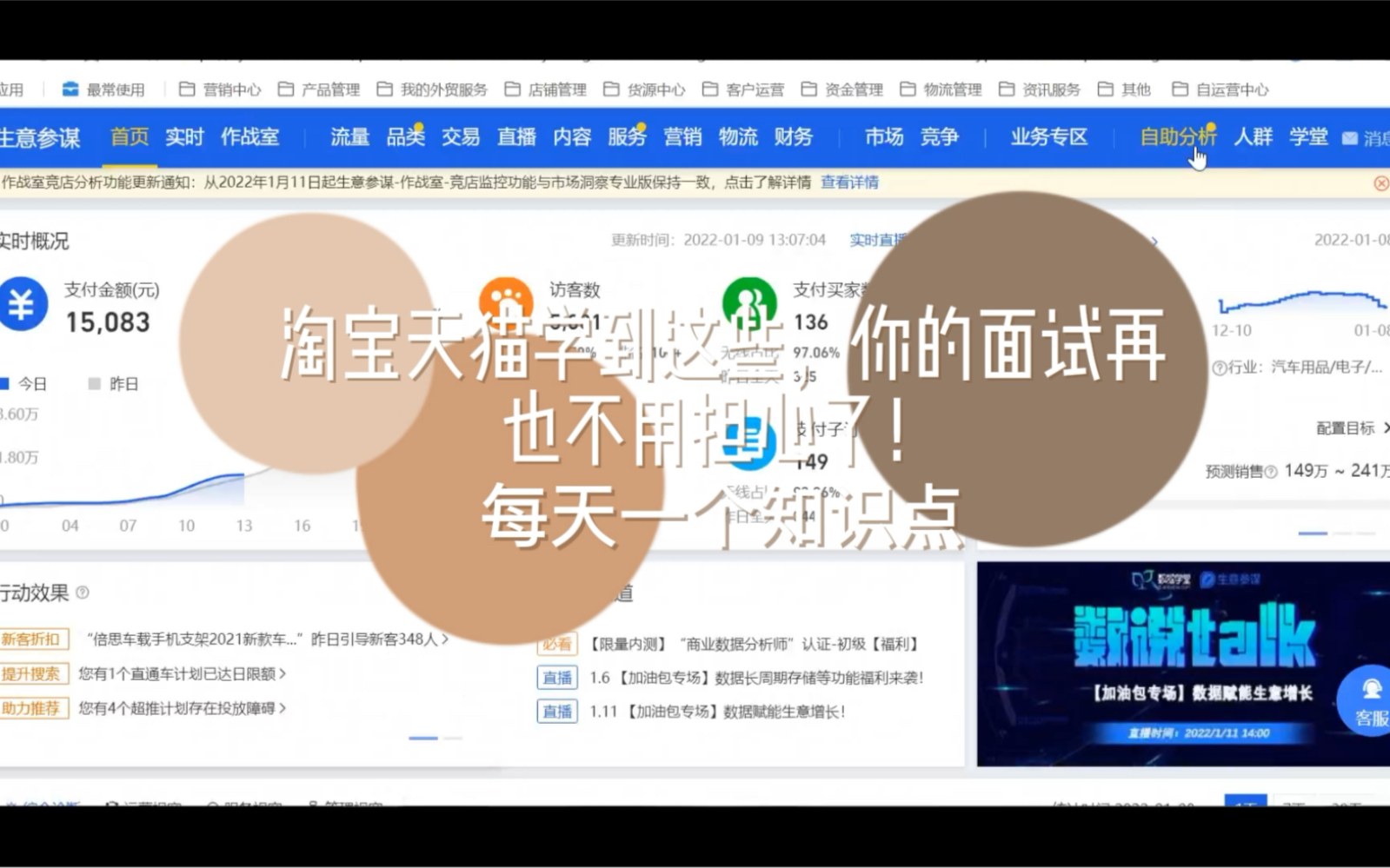Viewport: 1390px width, 868px height.
Task: Open the 1.11 数据赋能生意增长 announcement
Action: click(717, 712)
